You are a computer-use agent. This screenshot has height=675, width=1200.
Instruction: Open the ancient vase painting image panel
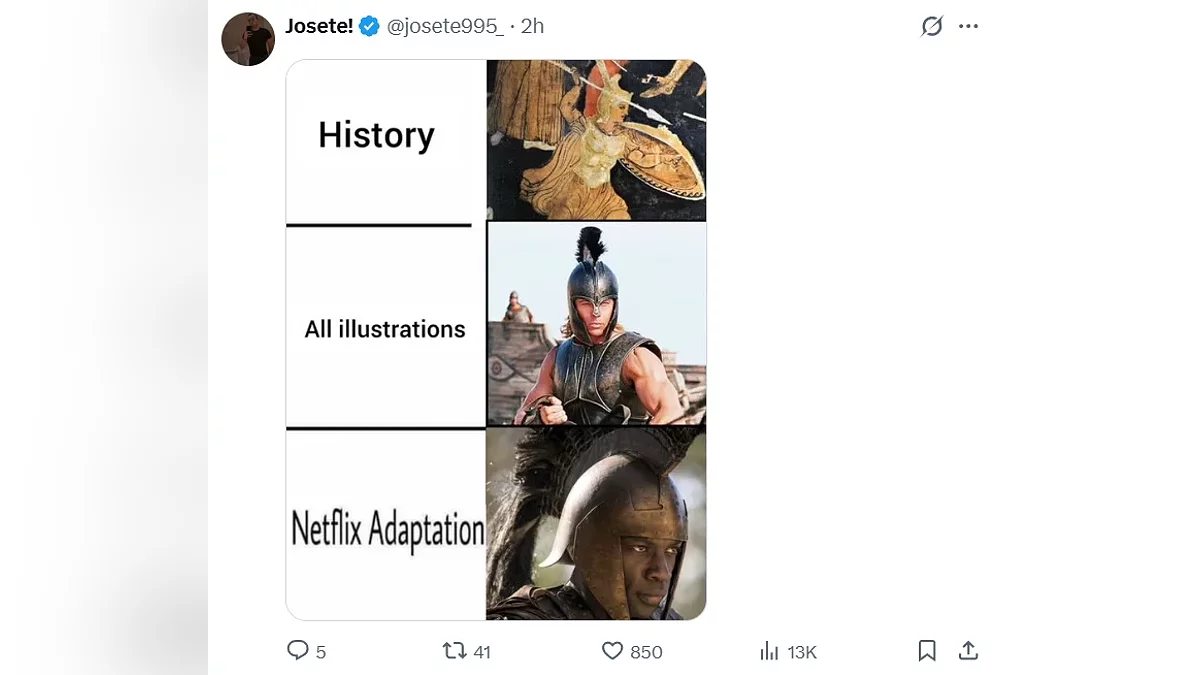coord(596,140)
